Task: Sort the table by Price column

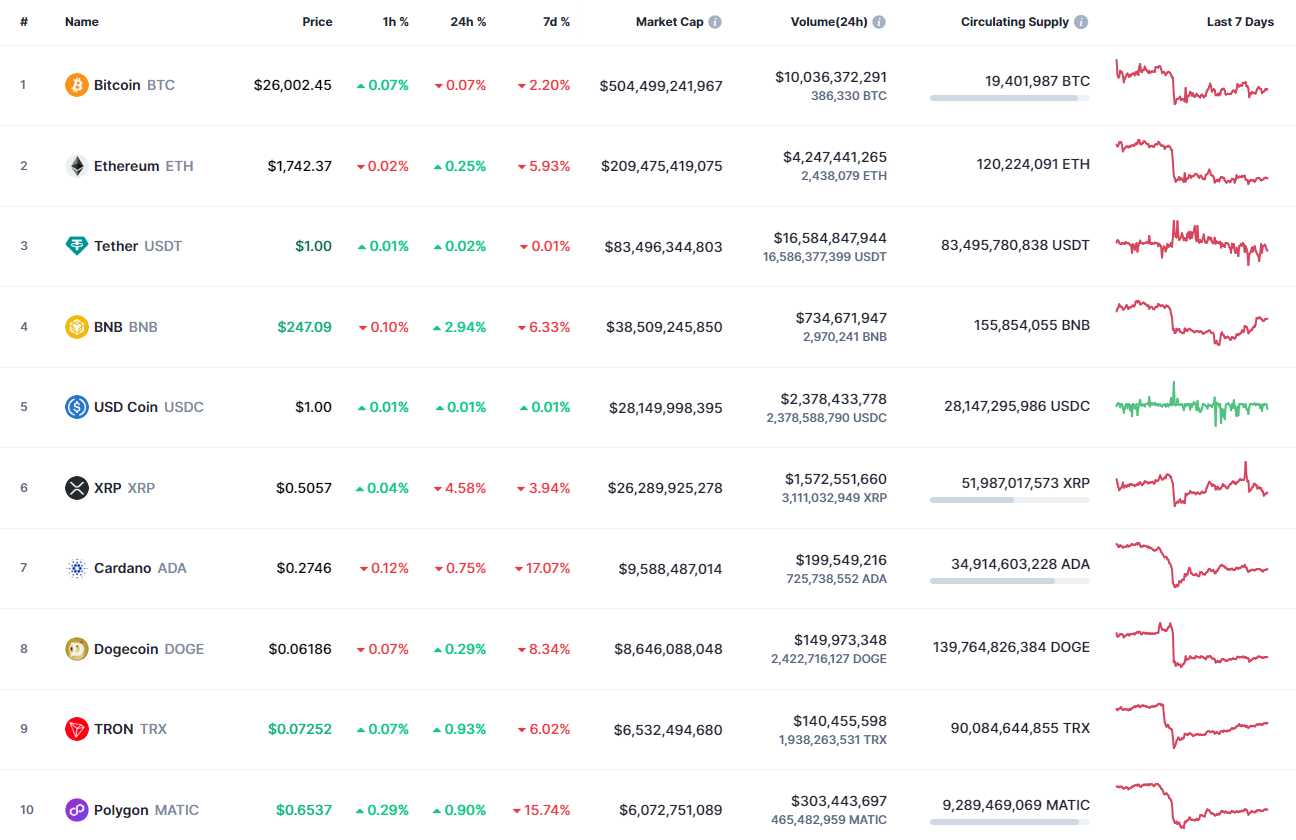Action: click(x=317, y=21)
